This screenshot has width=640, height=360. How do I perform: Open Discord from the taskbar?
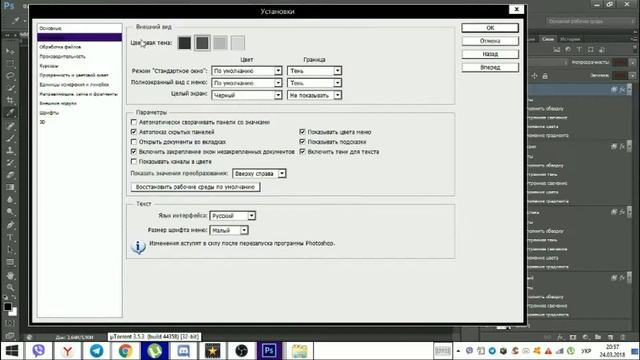point(183,351)
